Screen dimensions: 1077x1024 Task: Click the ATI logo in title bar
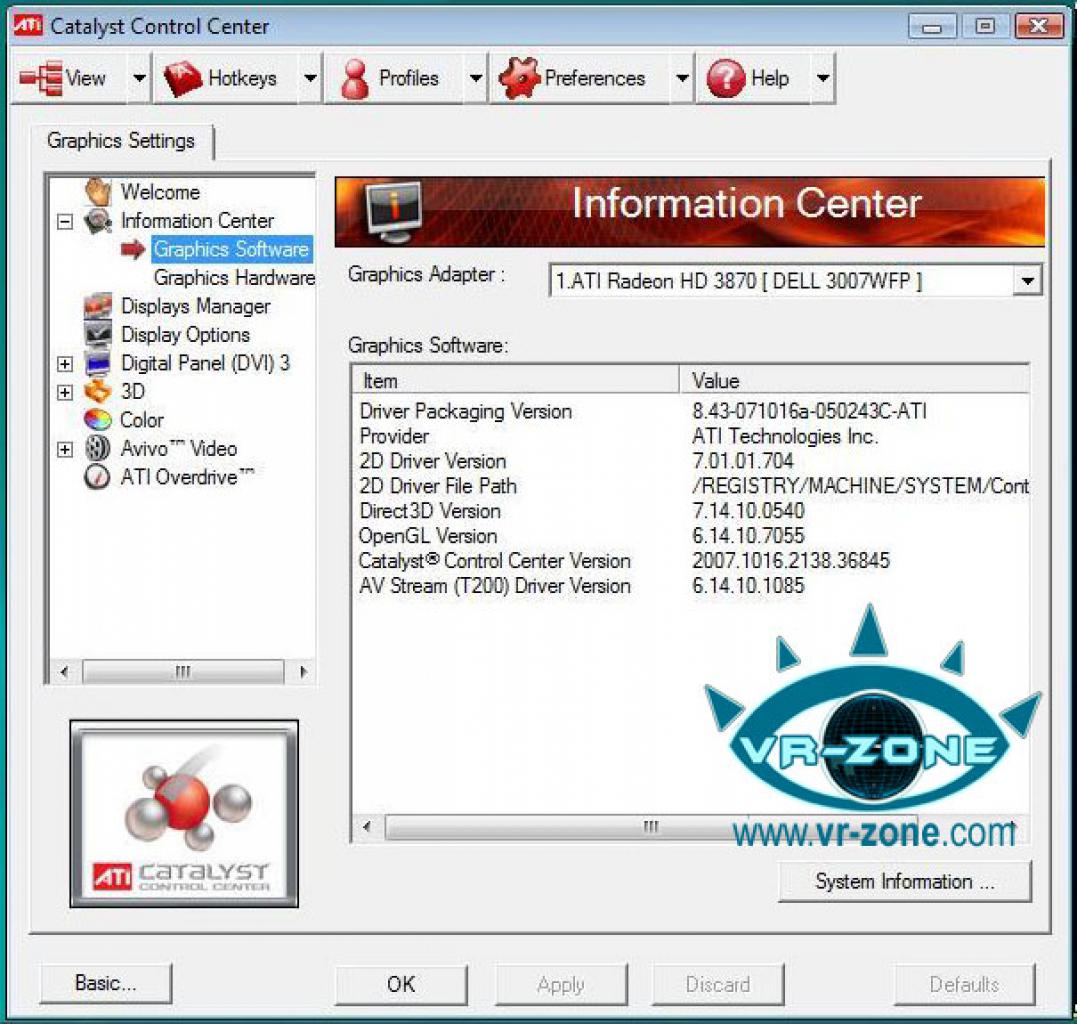pos(28,25)
